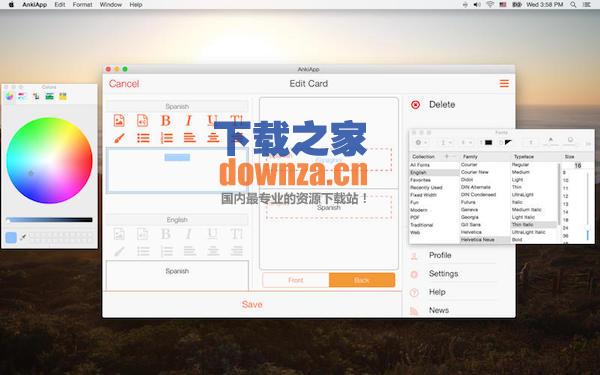
Task: Switch to color wheel tab in Colors window
Action: [x=10, y=96]
